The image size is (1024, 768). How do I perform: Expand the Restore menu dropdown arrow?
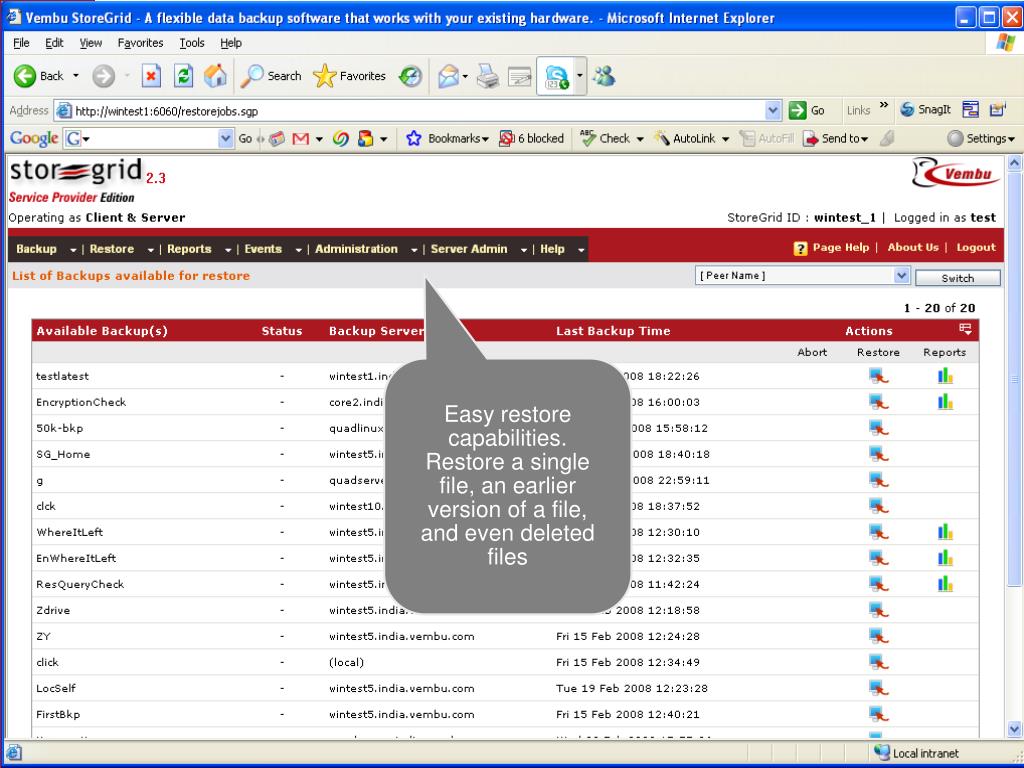coord(150,249)
